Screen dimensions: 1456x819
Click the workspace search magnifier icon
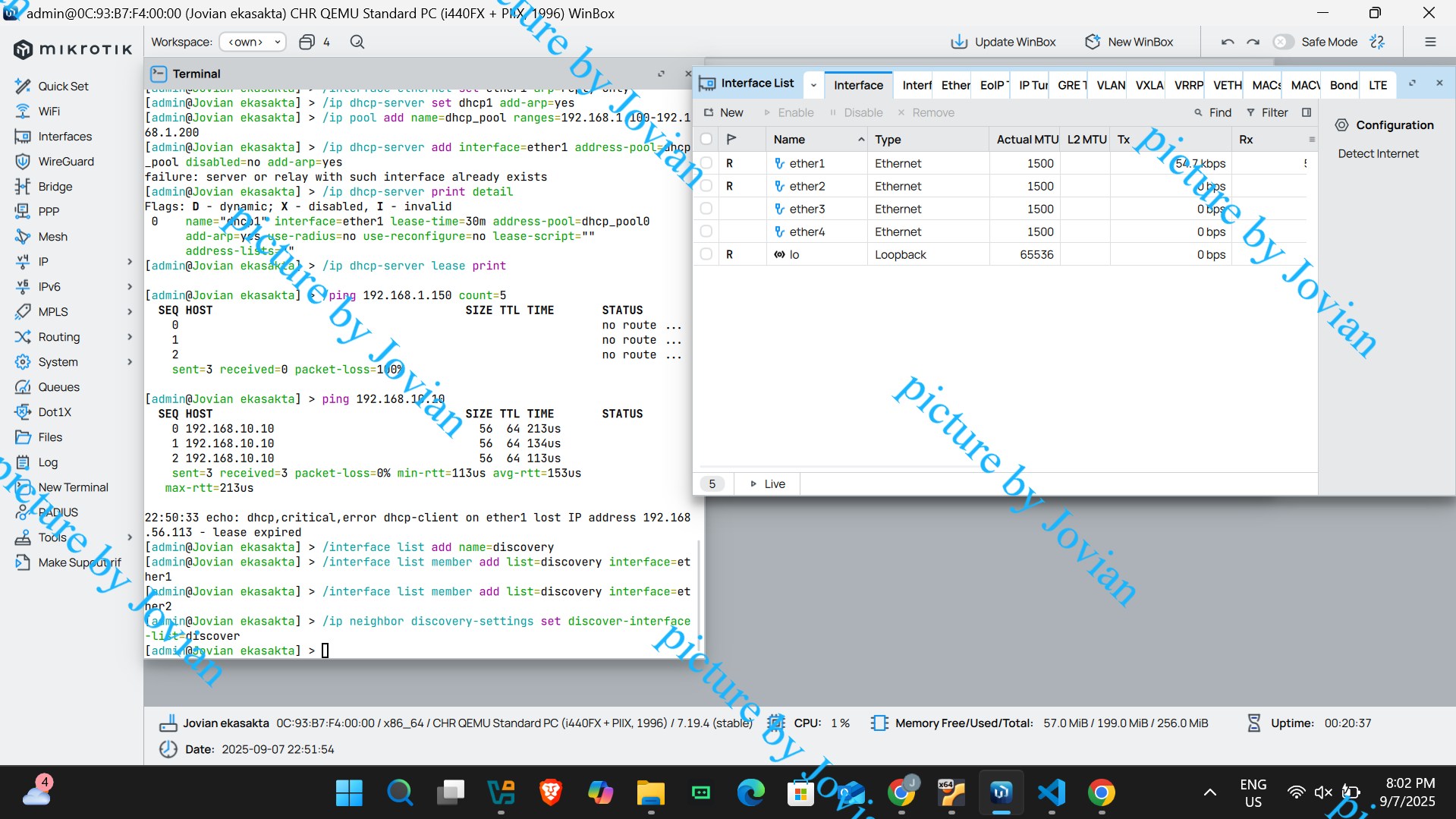click(357, 43)
